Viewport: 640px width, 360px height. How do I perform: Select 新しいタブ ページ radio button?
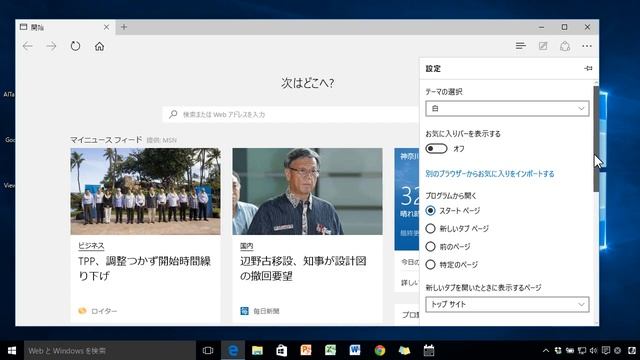tap(430, 229)
